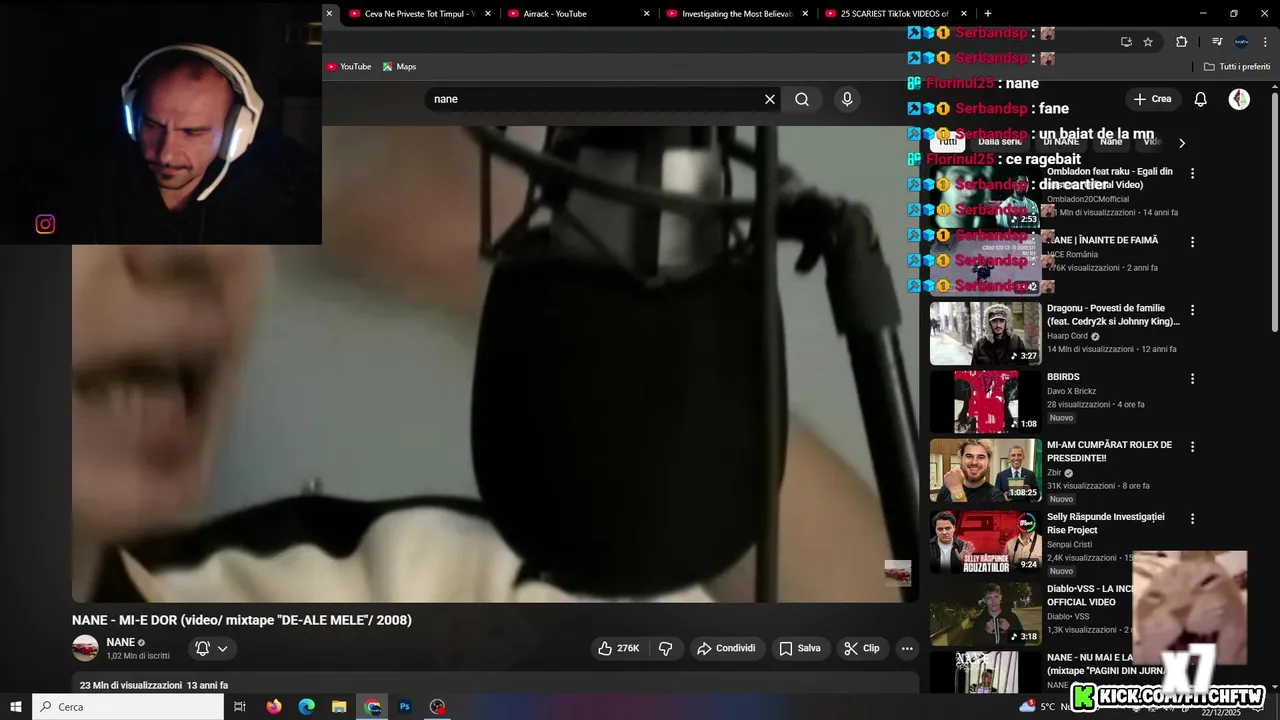Open Dragonu Povesti de familie thumbnail
Image resolution: width=1280 pixels, height=720 pixels.
pos(986,334)
